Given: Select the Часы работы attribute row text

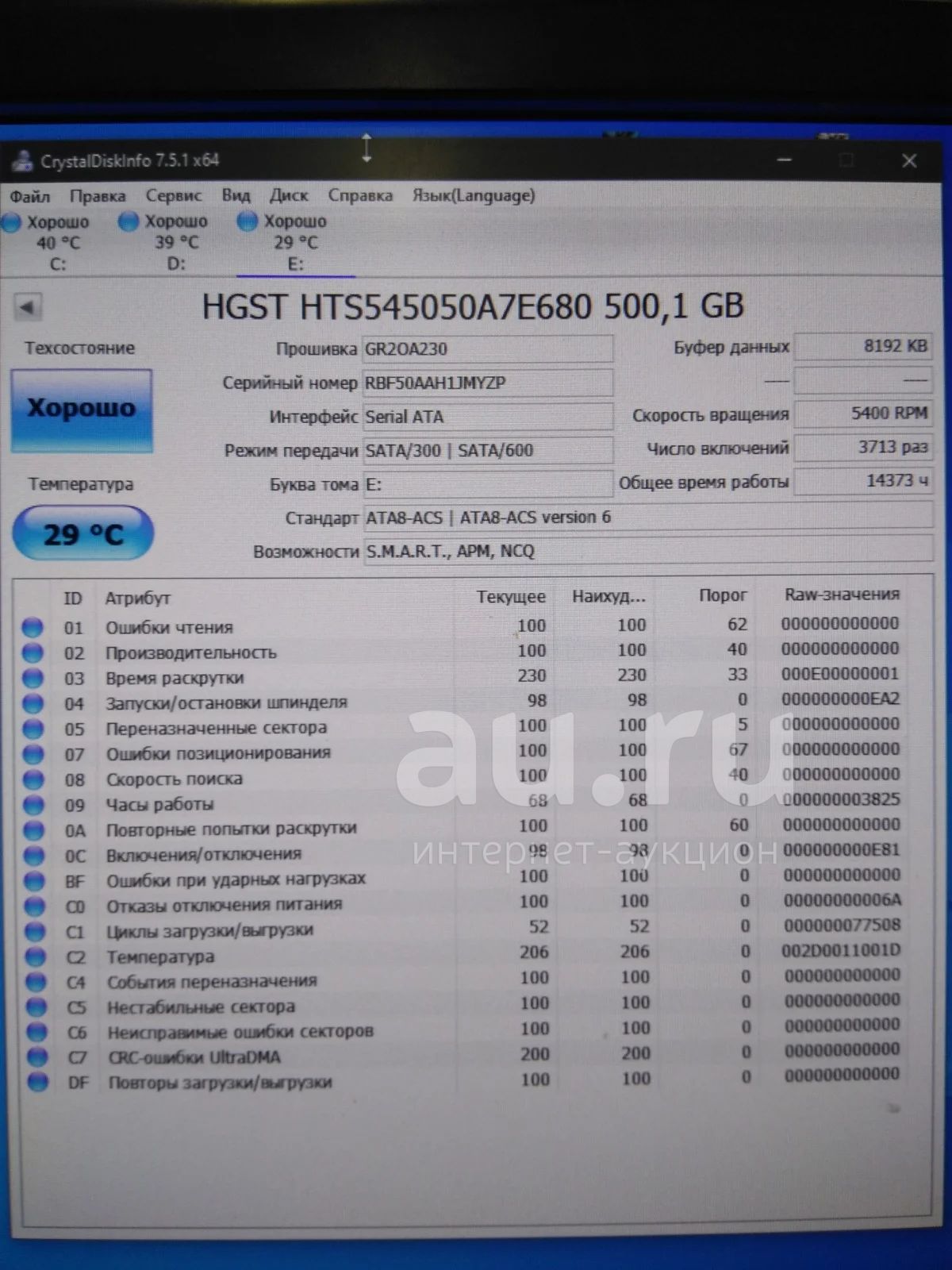Looking at the screenshot, I should point(160,805).
